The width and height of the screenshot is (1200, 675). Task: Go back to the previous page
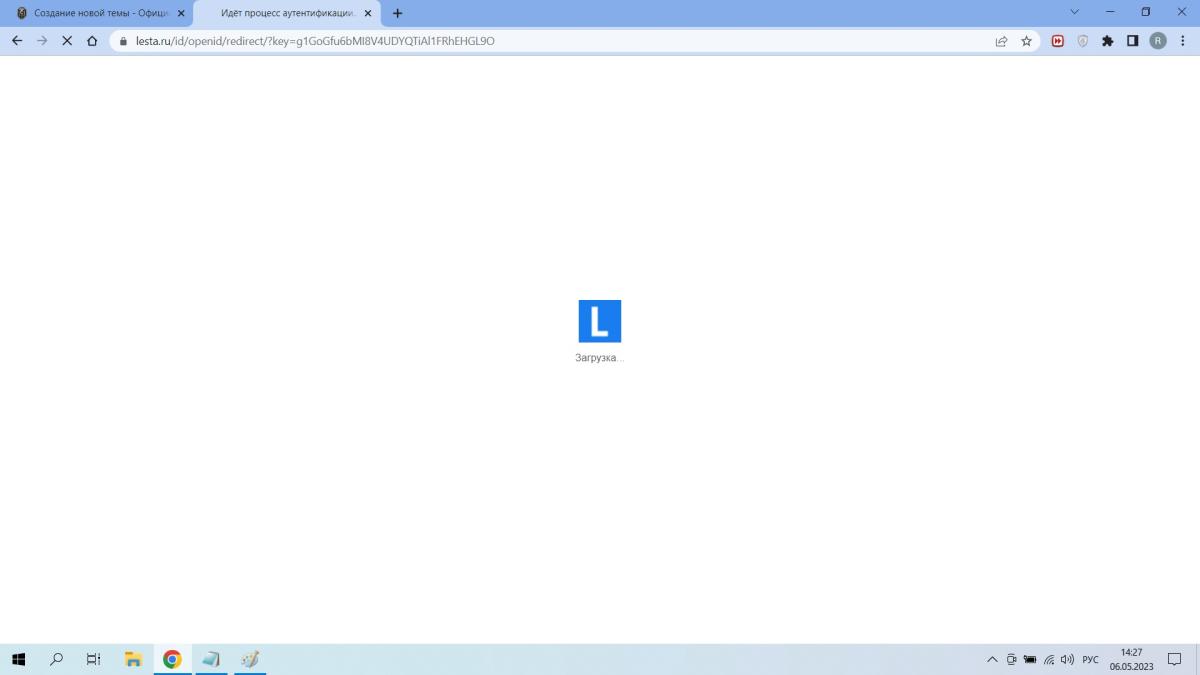pyautogui.click(x=17, y=41)
